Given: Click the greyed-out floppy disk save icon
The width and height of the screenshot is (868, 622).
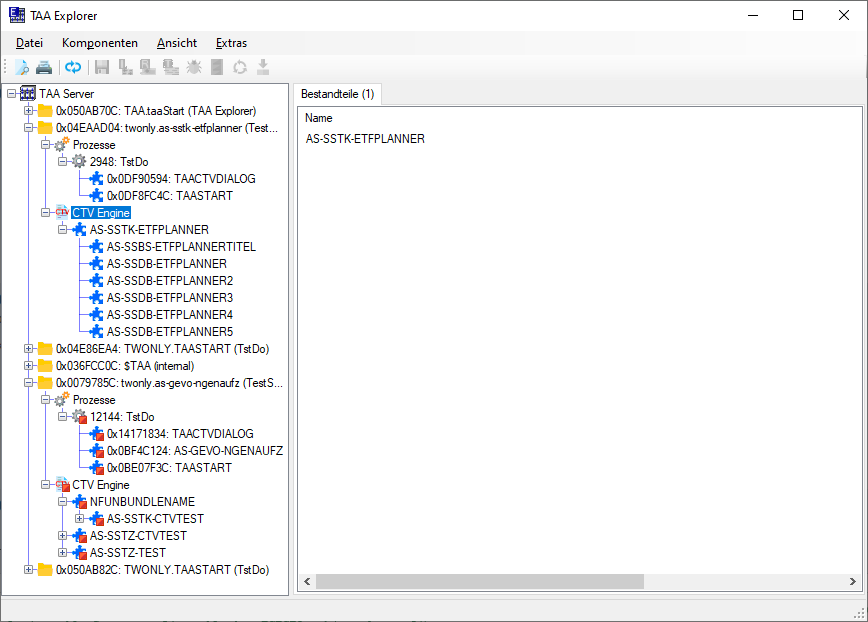Looking at the screenshot, I should pyautogui.click(x=101, y=68).
